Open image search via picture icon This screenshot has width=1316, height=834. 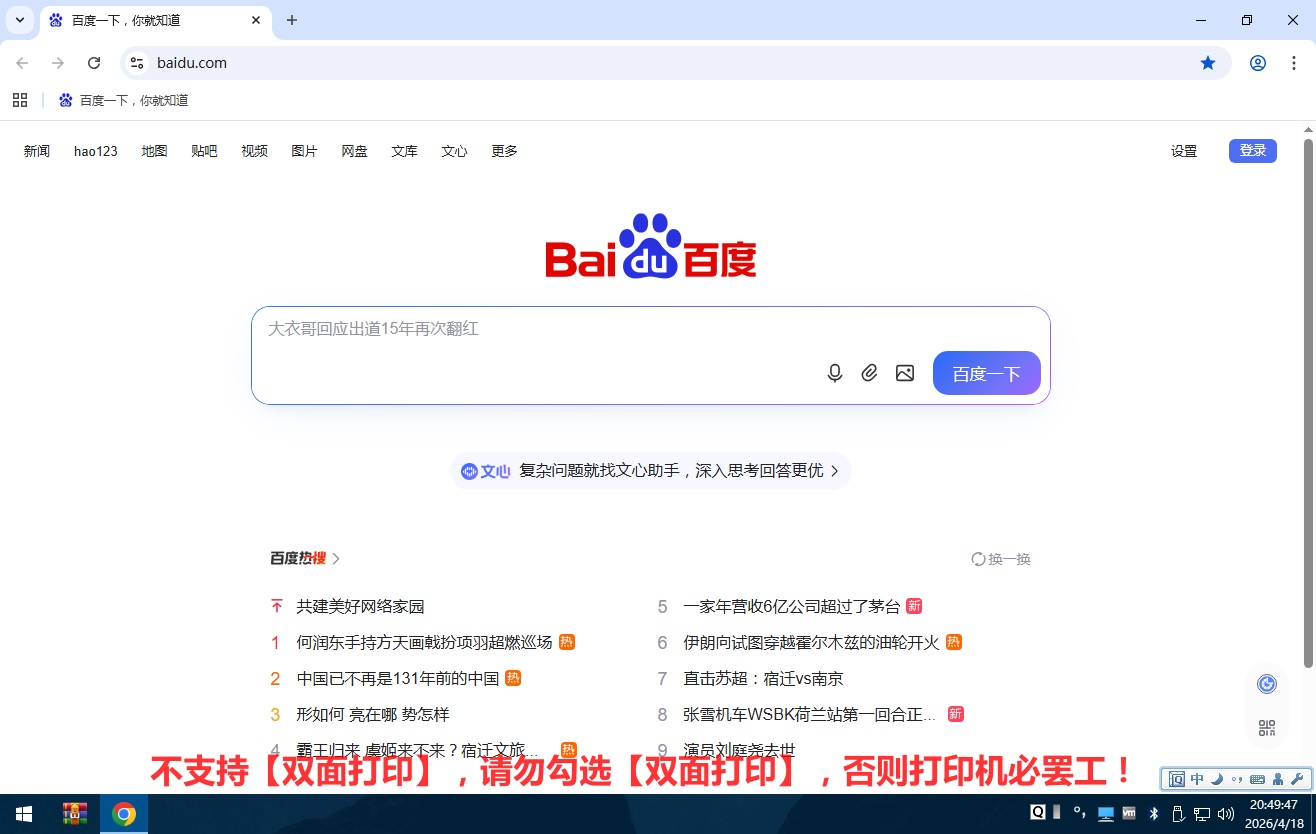905,373
